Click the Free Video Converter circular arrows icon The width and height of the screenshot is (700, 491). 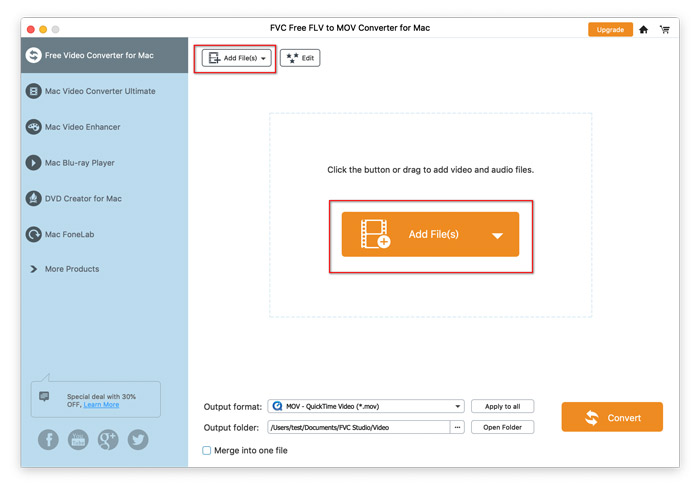click(x=33, y=55)
